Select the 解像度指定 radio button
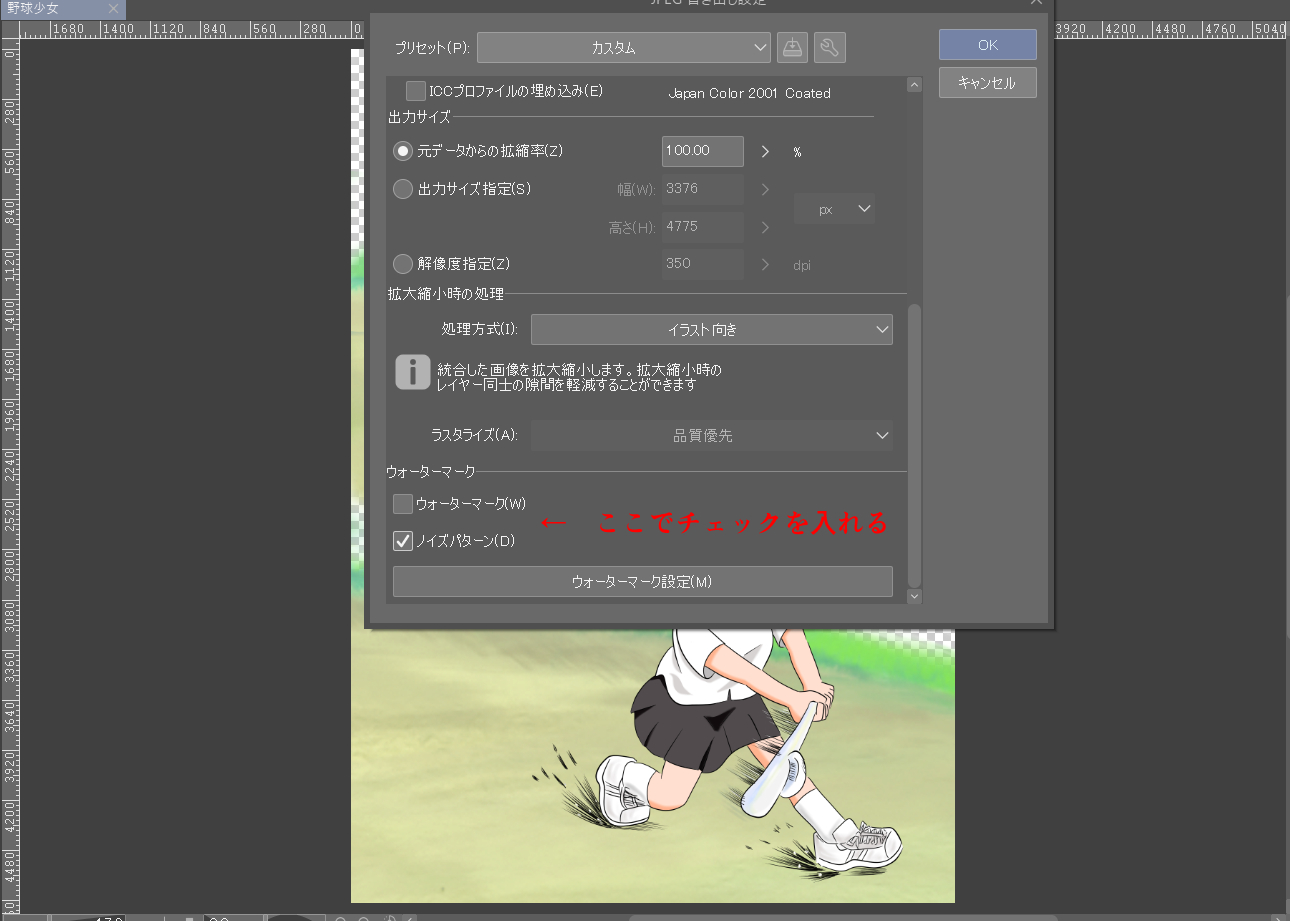Screen dimensions: 1290x921 click(402, 264)
